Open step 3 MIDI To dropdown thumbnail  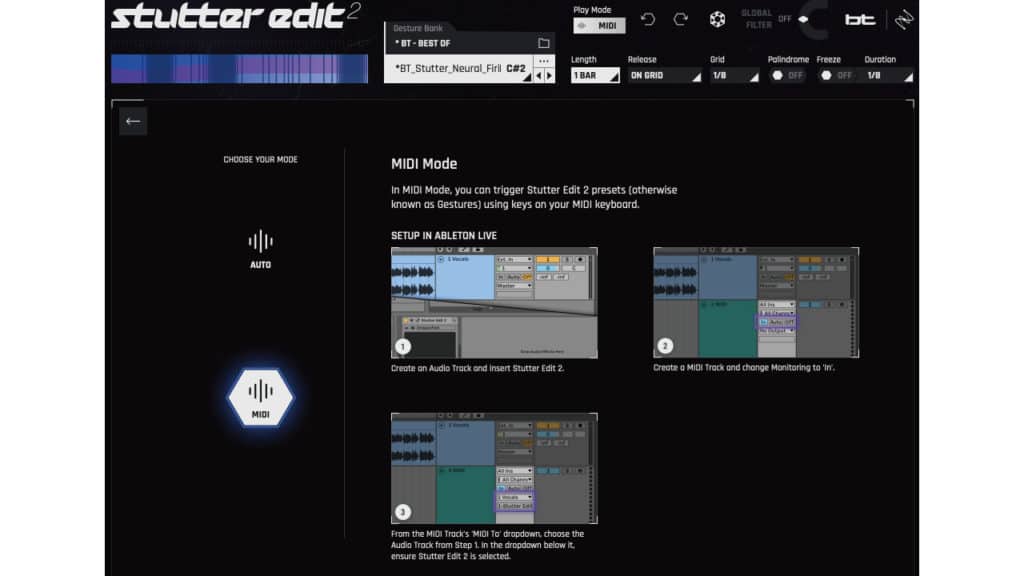pos(494,468)
